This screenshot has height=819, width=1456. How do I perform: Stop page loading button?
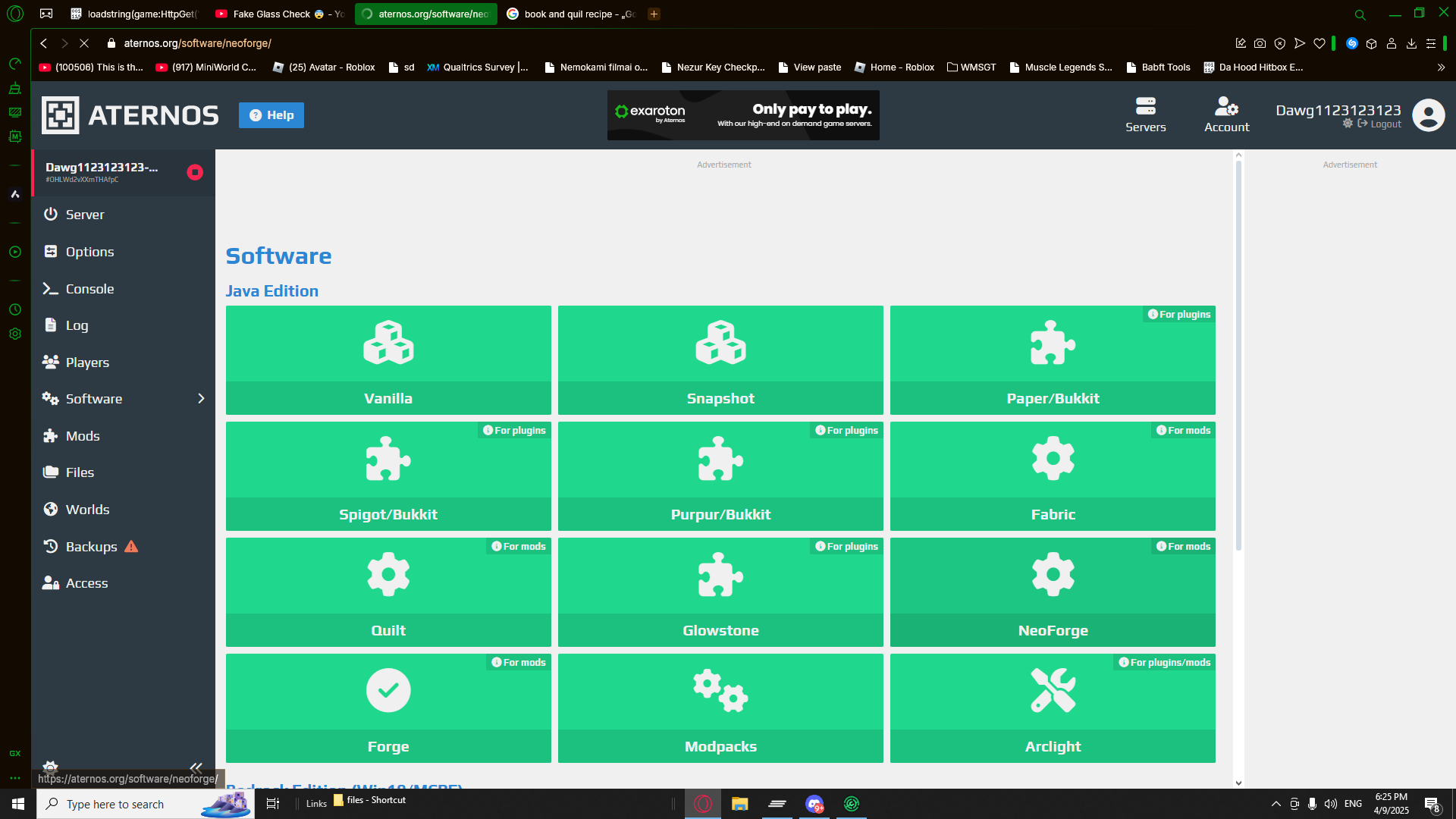(84, 43)
